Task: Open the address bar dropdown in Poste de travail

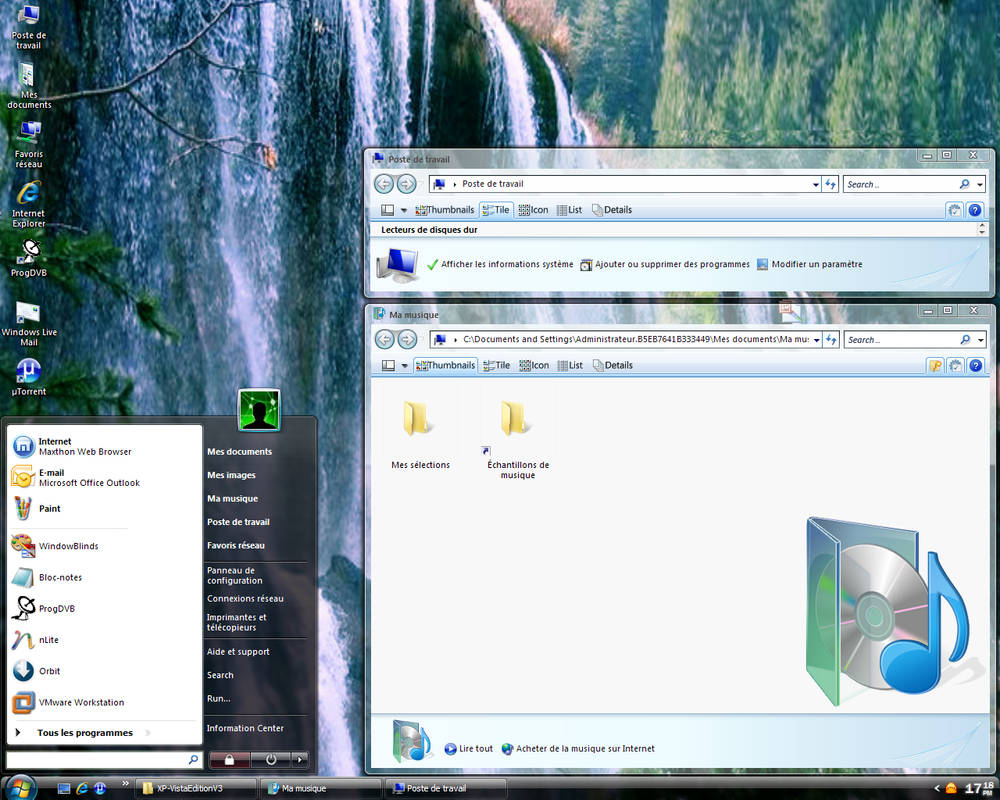Action: tap(817, 184)
